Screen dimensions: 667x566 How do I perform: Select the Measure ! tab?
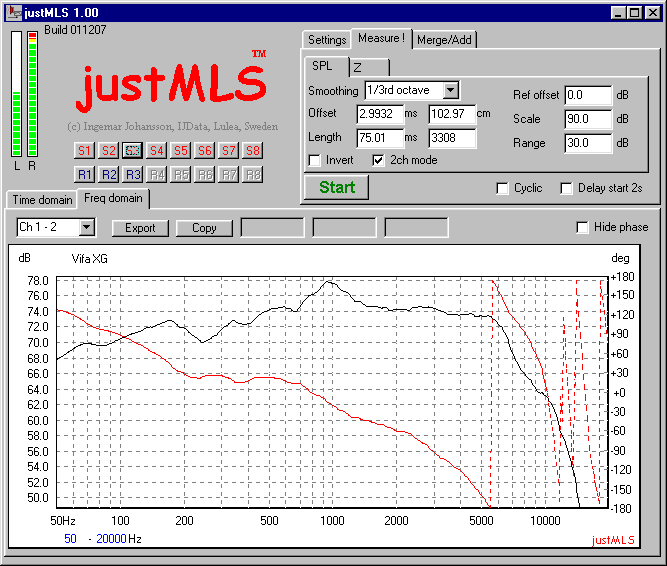(x=381, y=38)
